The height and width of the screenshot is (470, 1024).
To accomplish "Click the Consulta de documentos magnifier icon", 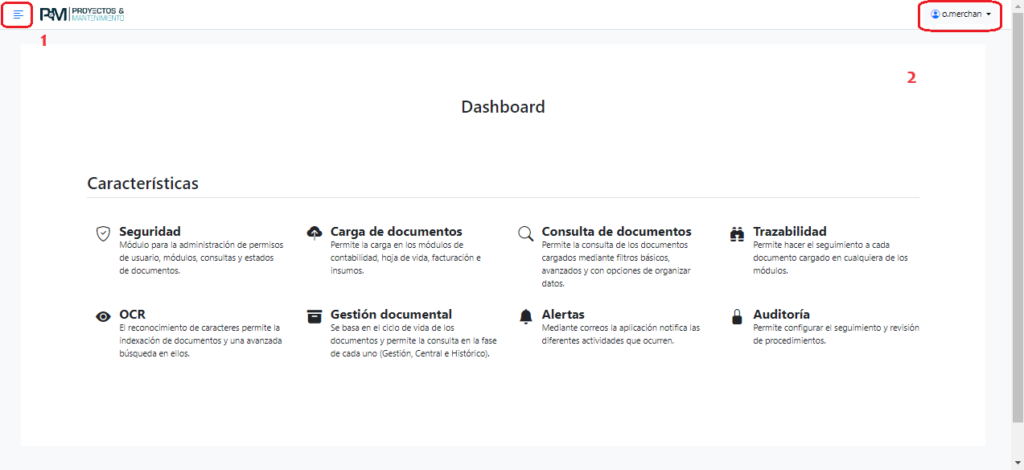I will [525, 233].
